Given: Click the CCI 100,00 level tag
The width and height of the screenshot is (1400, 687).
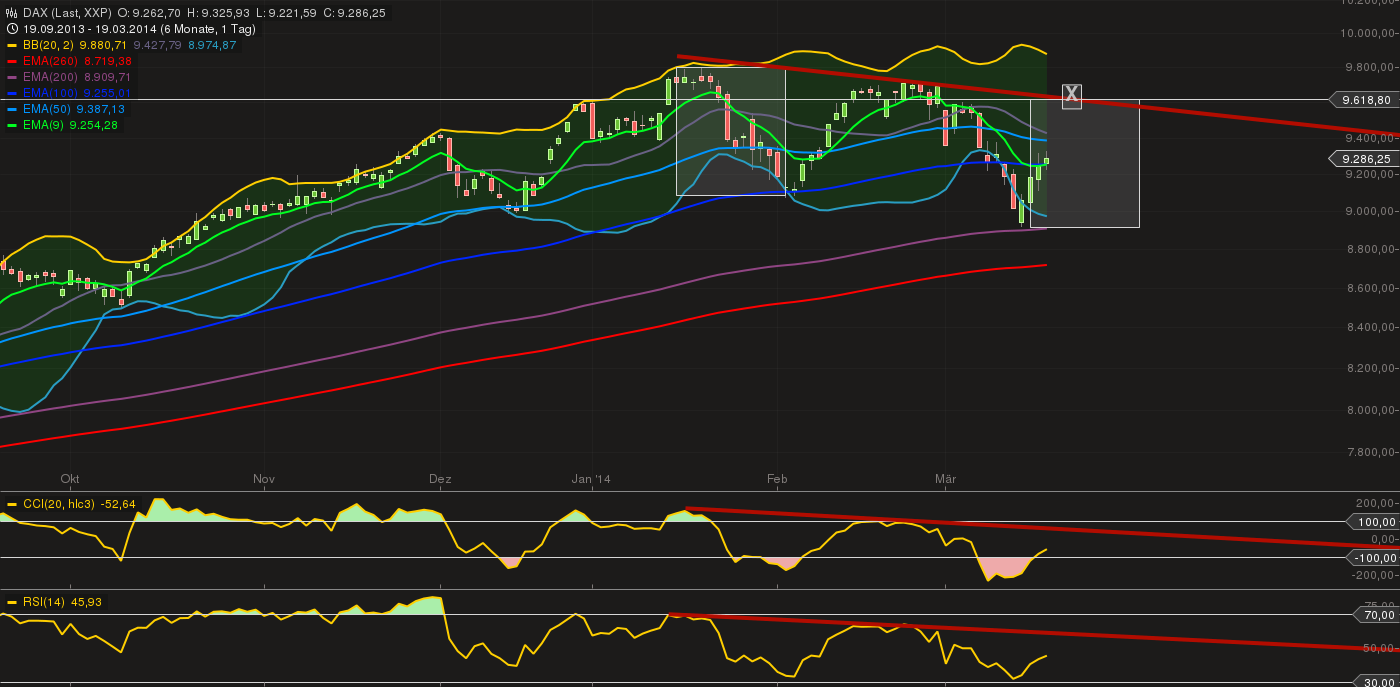Looking at the screenshot, I should click(x=1376, y=521).
